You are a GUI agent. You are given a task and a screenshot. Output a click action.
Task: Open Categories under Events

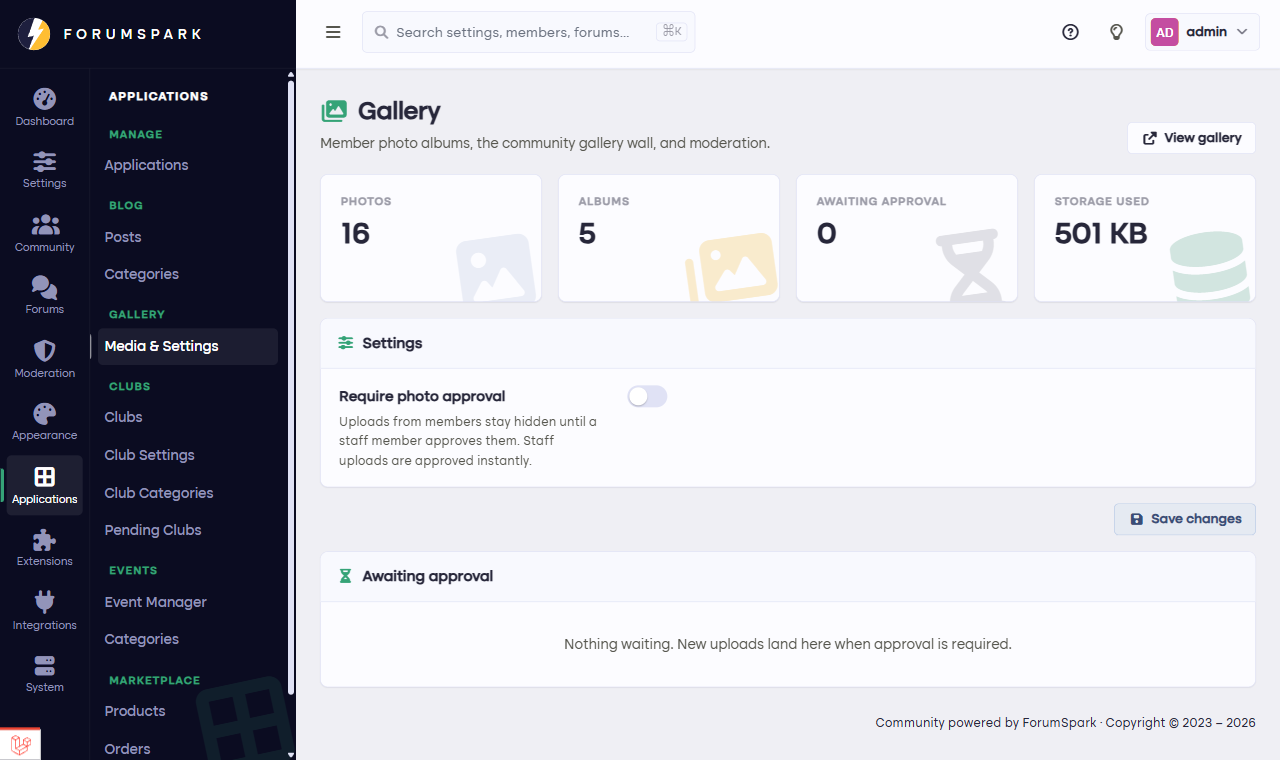142,639
